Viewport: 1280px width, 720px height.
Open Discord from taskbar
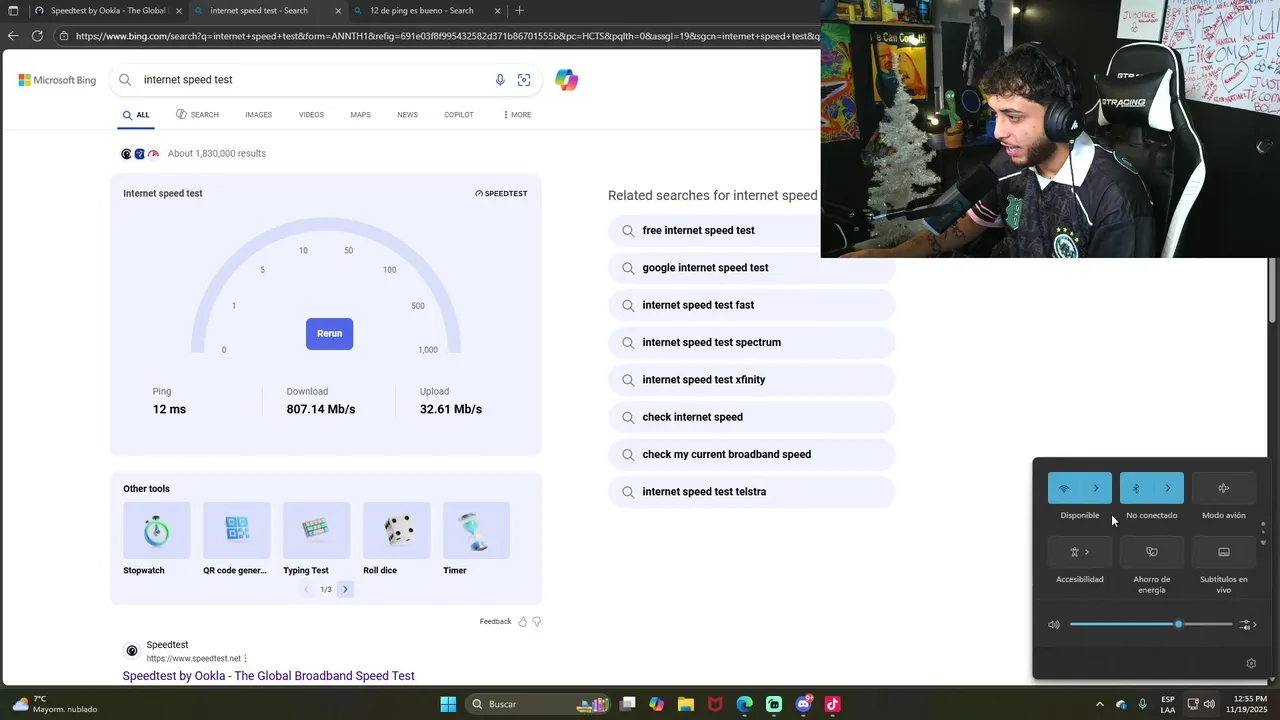(x=804, y=704)
